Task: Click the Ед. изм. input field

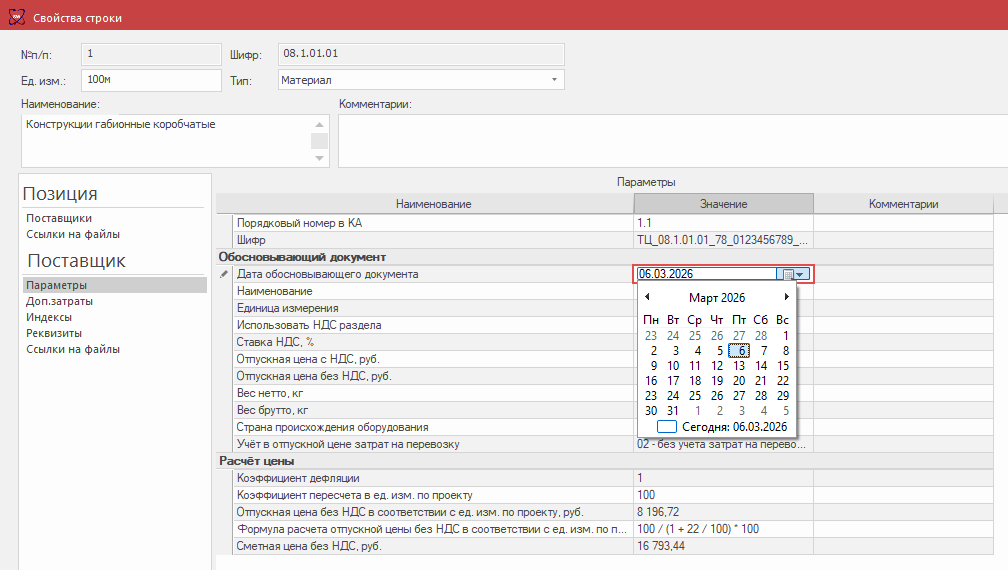Action: 150,80
